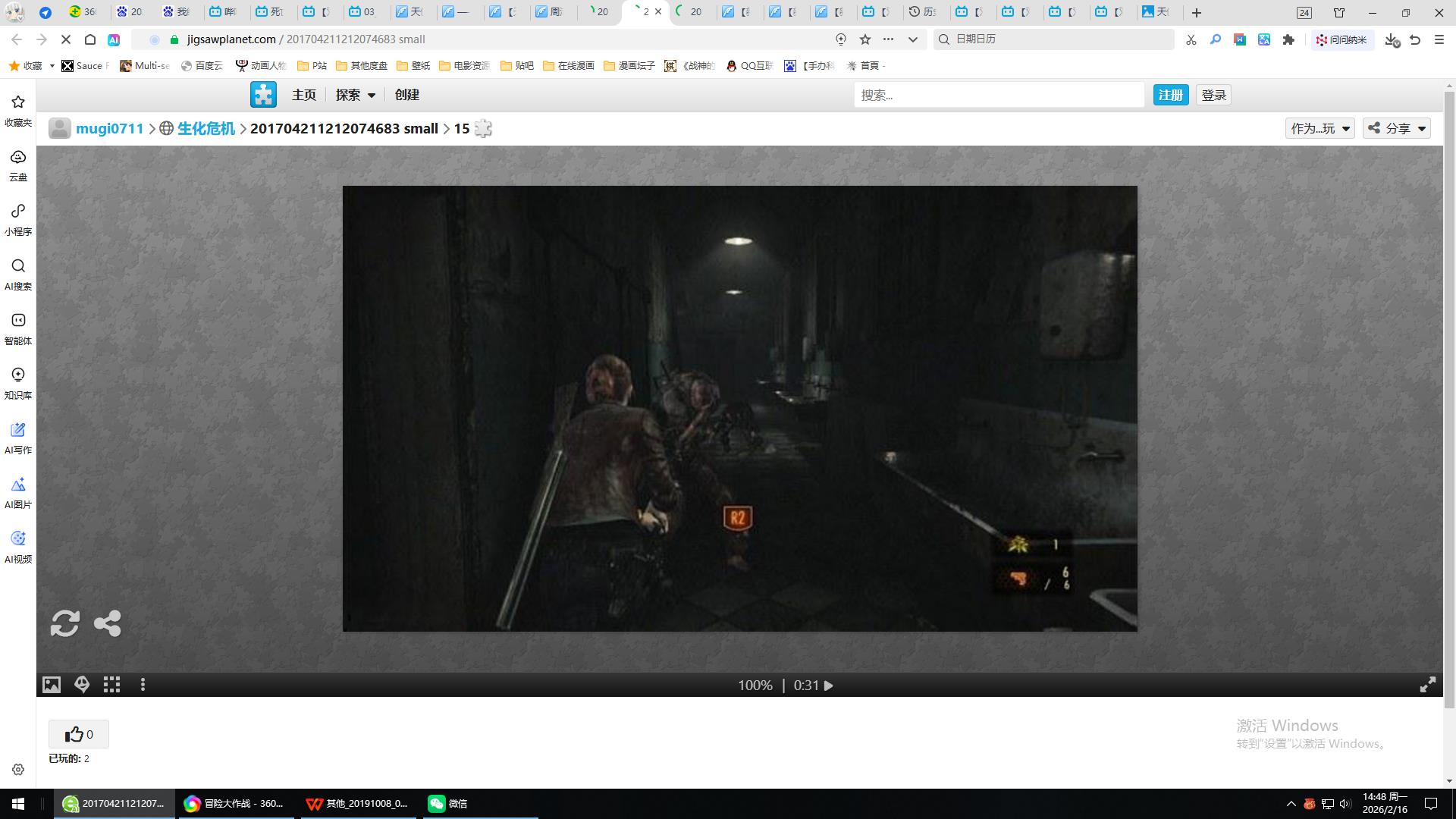Open the 创建 menu item
Viewport: 1456px width, 819px height.
pos(407,95)
